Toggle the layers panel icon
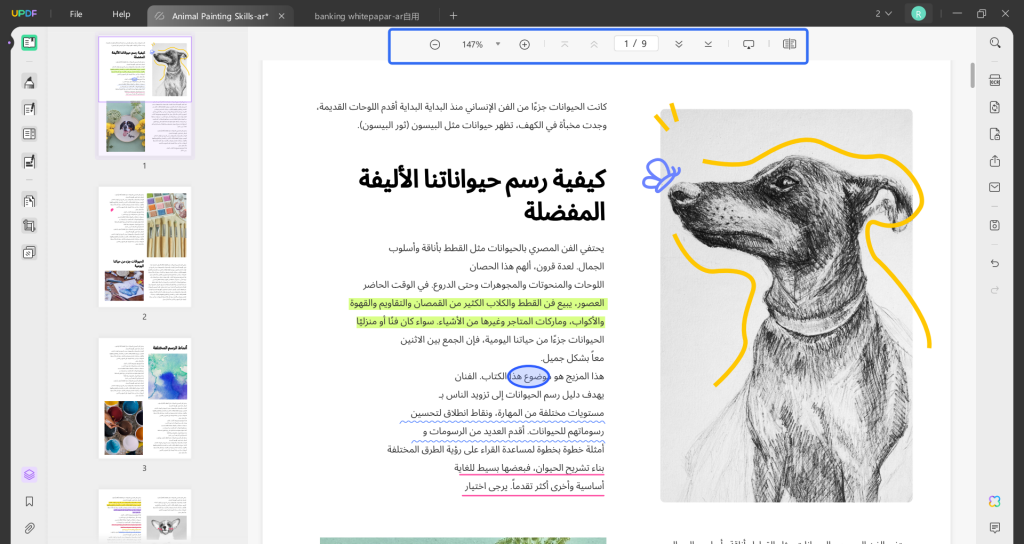The height and width of the screenshot is (544, 1024). [x=29, y=475]
